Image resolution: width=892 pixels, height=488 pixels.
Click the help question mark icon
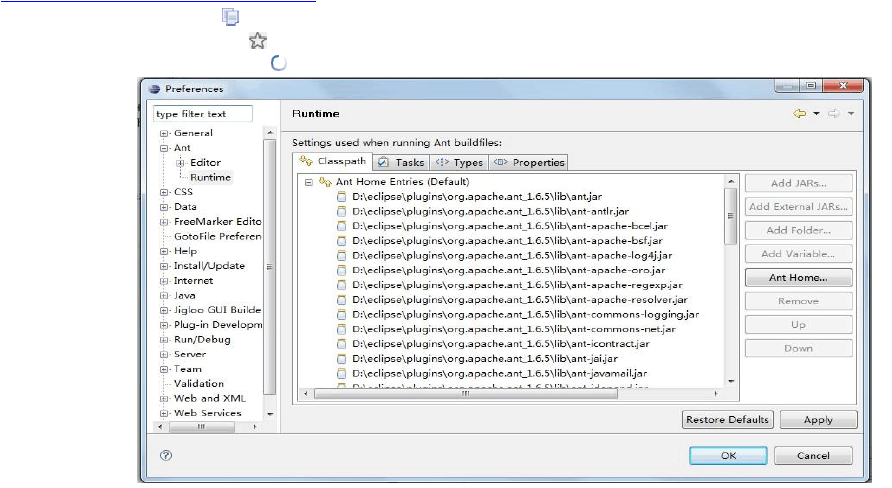166,455
